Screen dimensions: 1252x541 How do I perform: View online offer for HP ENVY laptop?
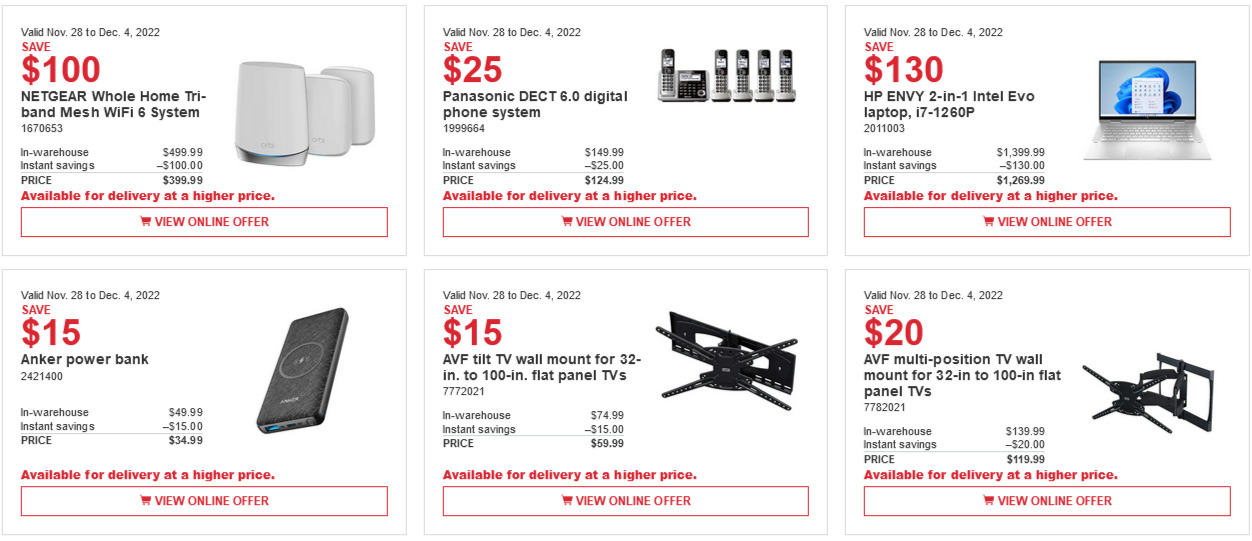click(1047, 222)
